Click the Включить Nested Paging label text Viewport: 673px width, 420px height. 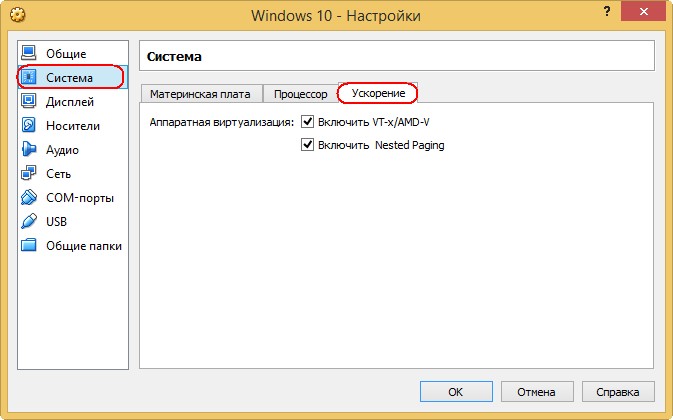click(x=381, y=145)
